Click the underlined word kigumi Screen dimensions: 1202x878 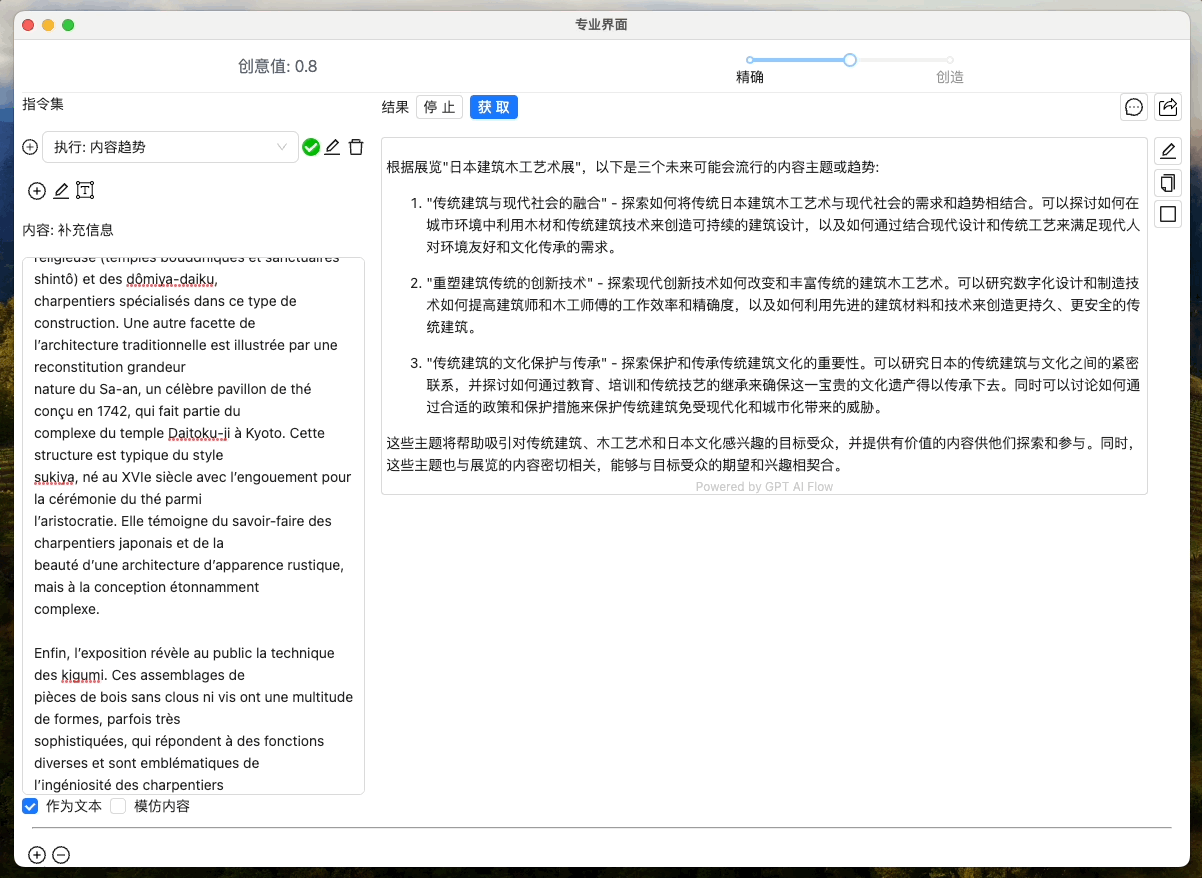tap(83, 675)
